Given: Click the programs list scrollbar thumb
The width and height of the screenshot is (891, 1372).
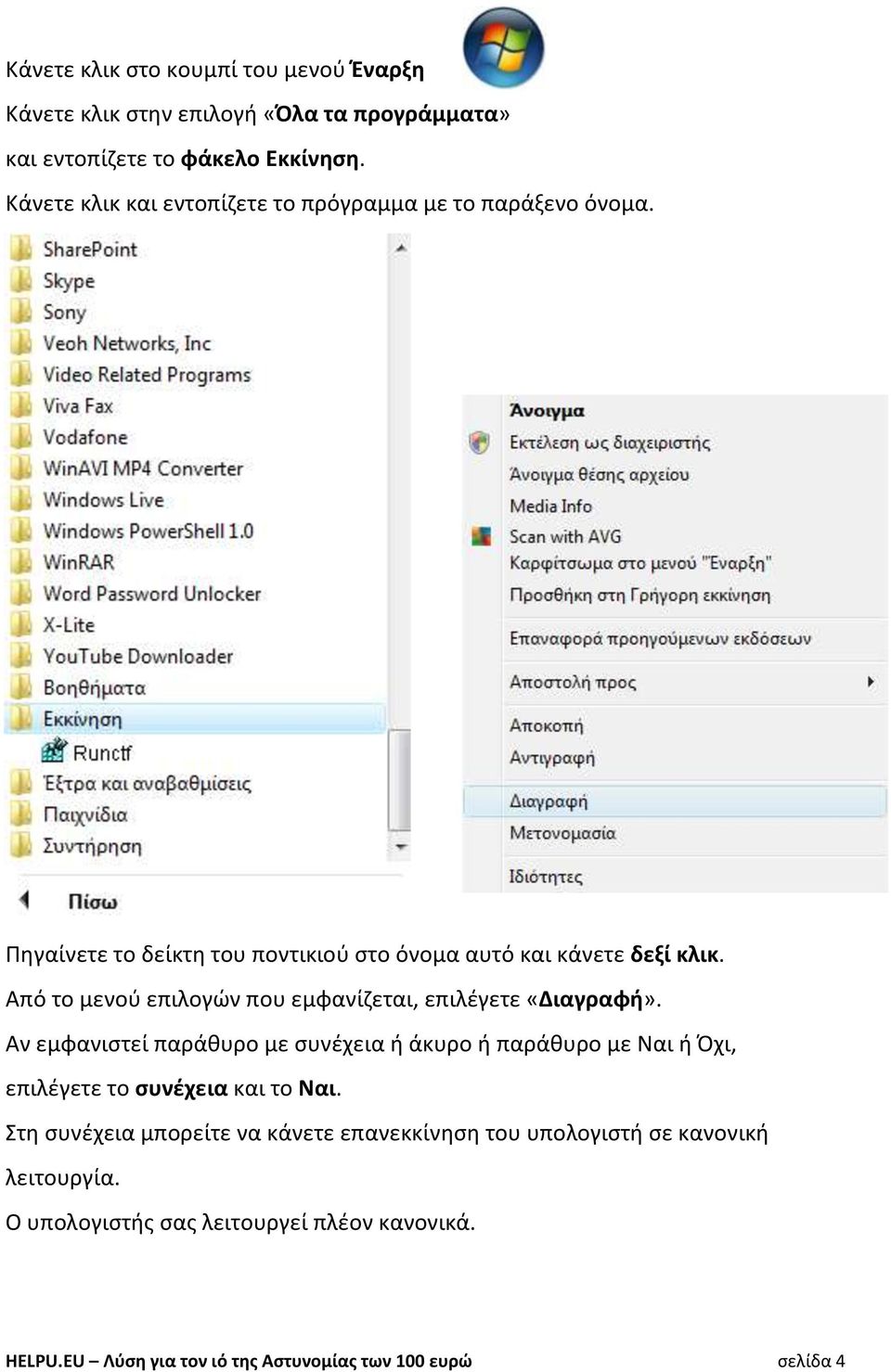Looking at the screenshot, I should (x=400, y=779).
